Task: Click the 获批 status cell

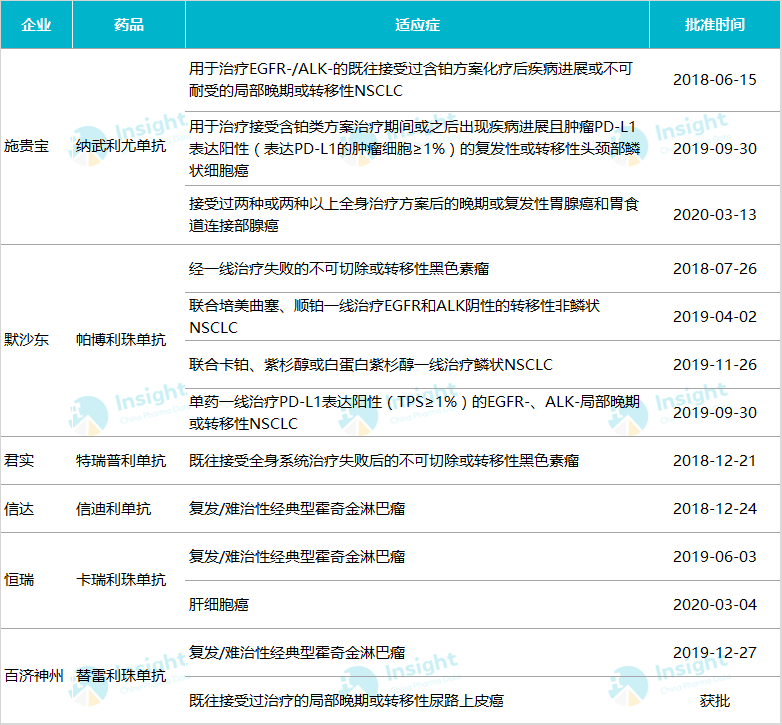Action: pyautogui.click(x=715, y=701)
